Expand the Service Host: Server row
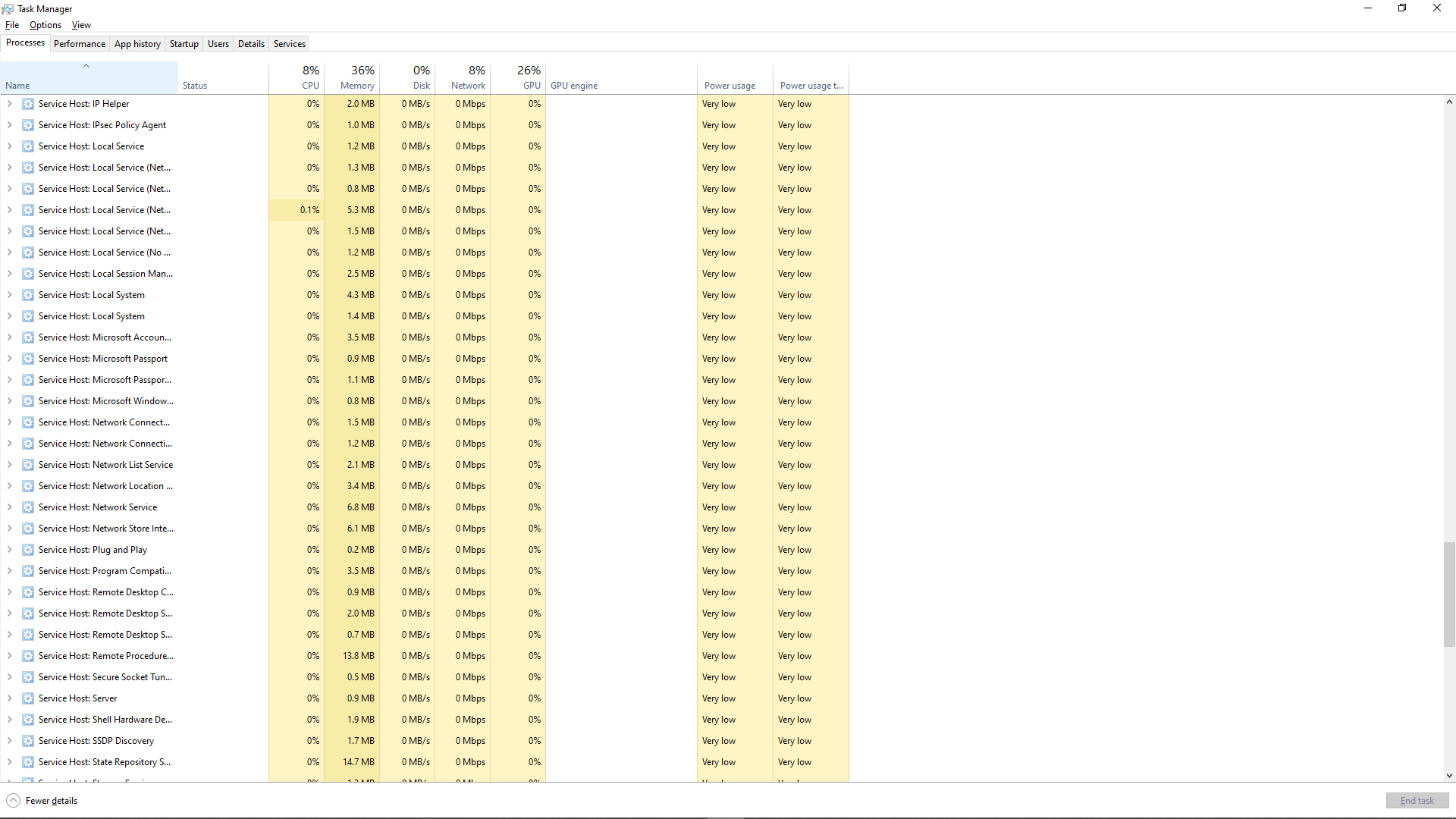 [9, 698]
